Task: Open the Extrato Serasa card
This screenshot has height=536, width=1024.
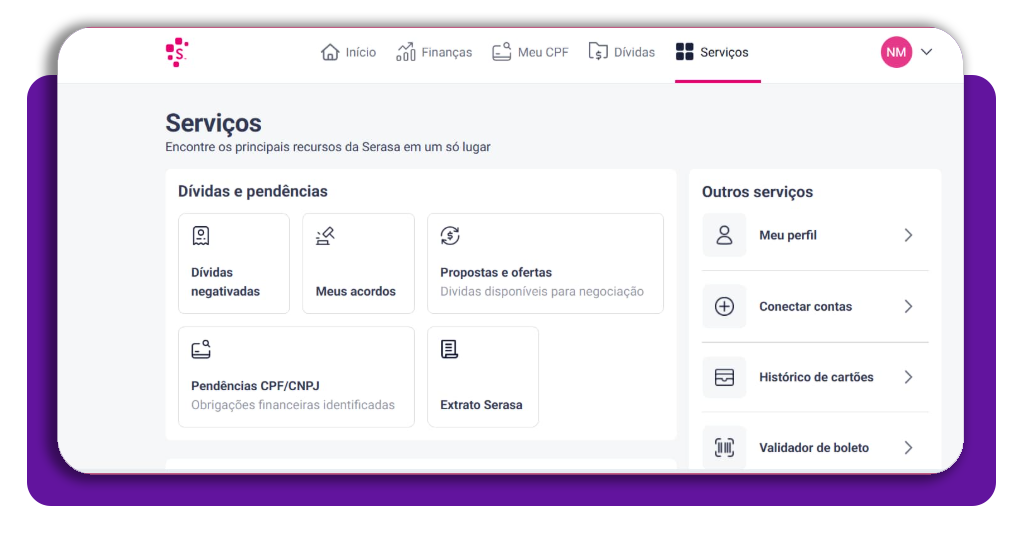Action: point(483,377)
